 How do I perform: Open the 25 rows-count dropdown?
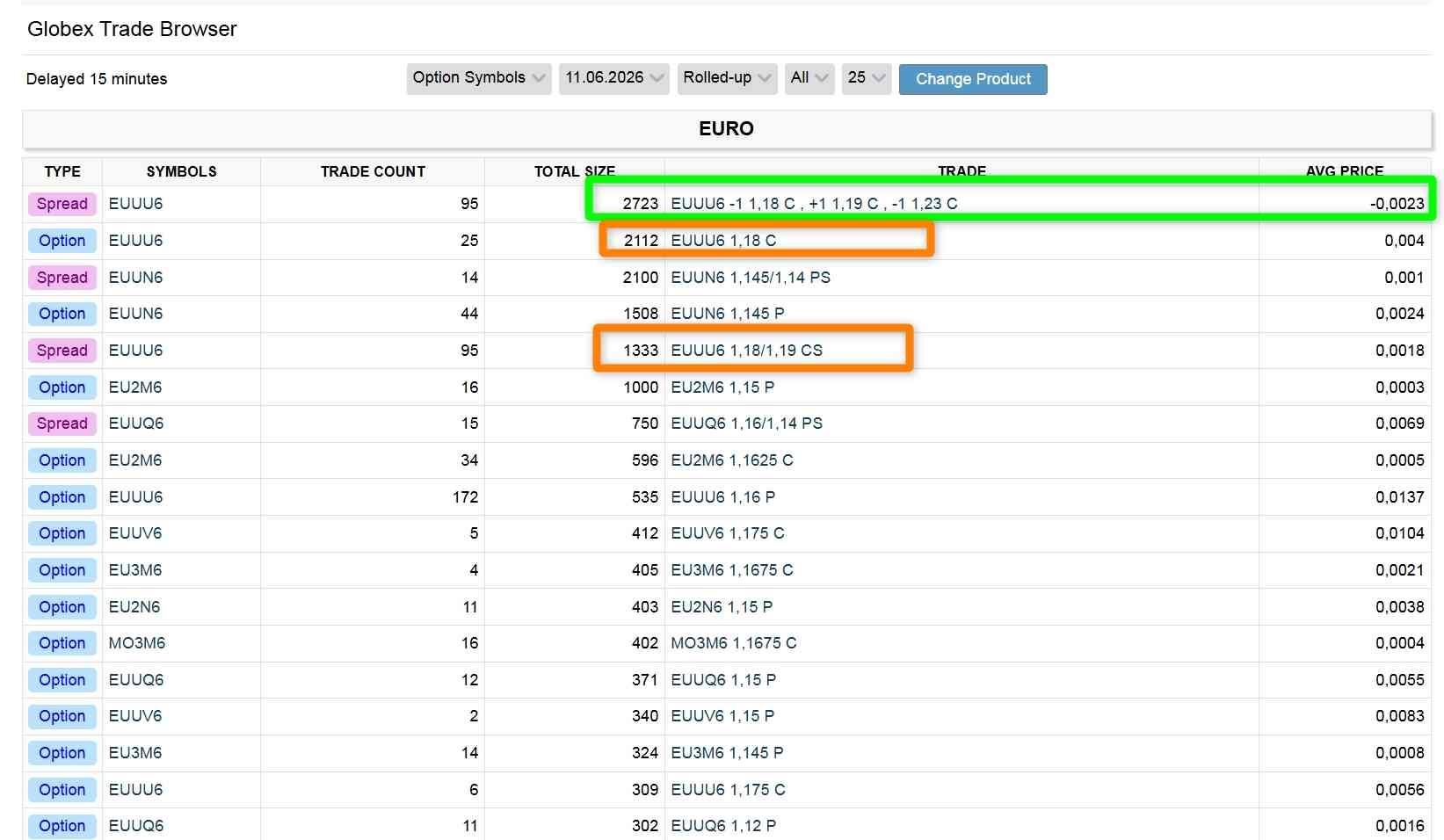point(867,78)
